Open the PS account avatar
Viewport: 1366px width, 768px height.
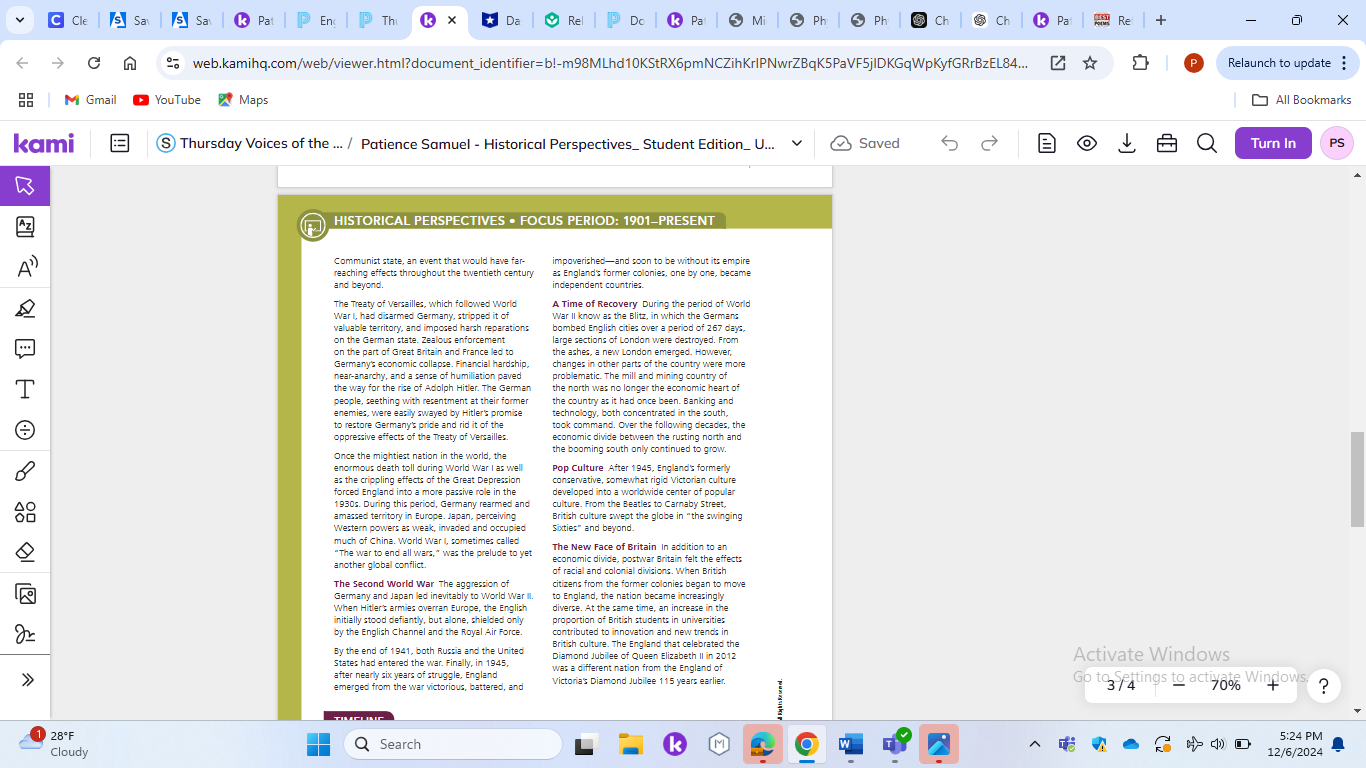coord(1337,143)
